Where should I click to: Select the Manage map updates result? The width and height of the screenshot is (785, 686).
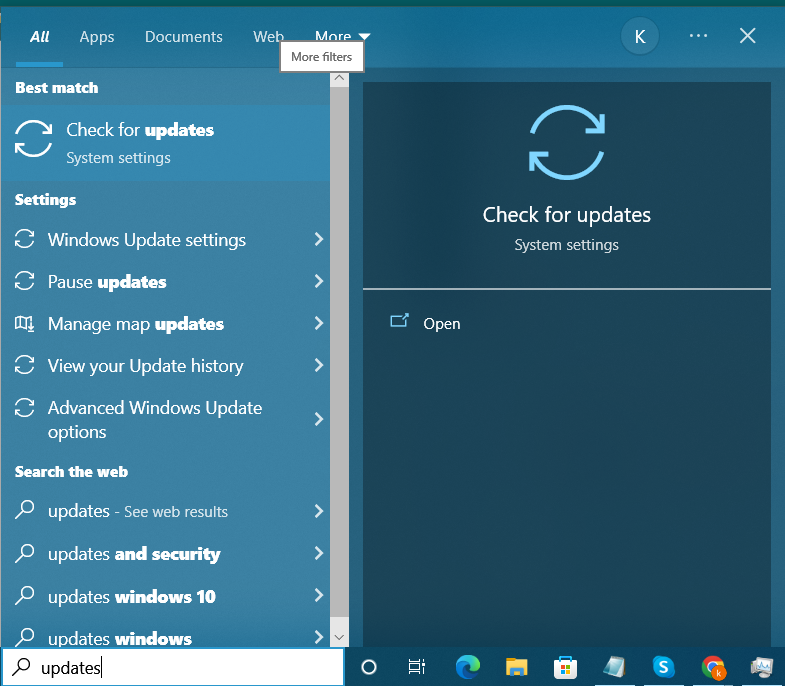coord(165,323)
